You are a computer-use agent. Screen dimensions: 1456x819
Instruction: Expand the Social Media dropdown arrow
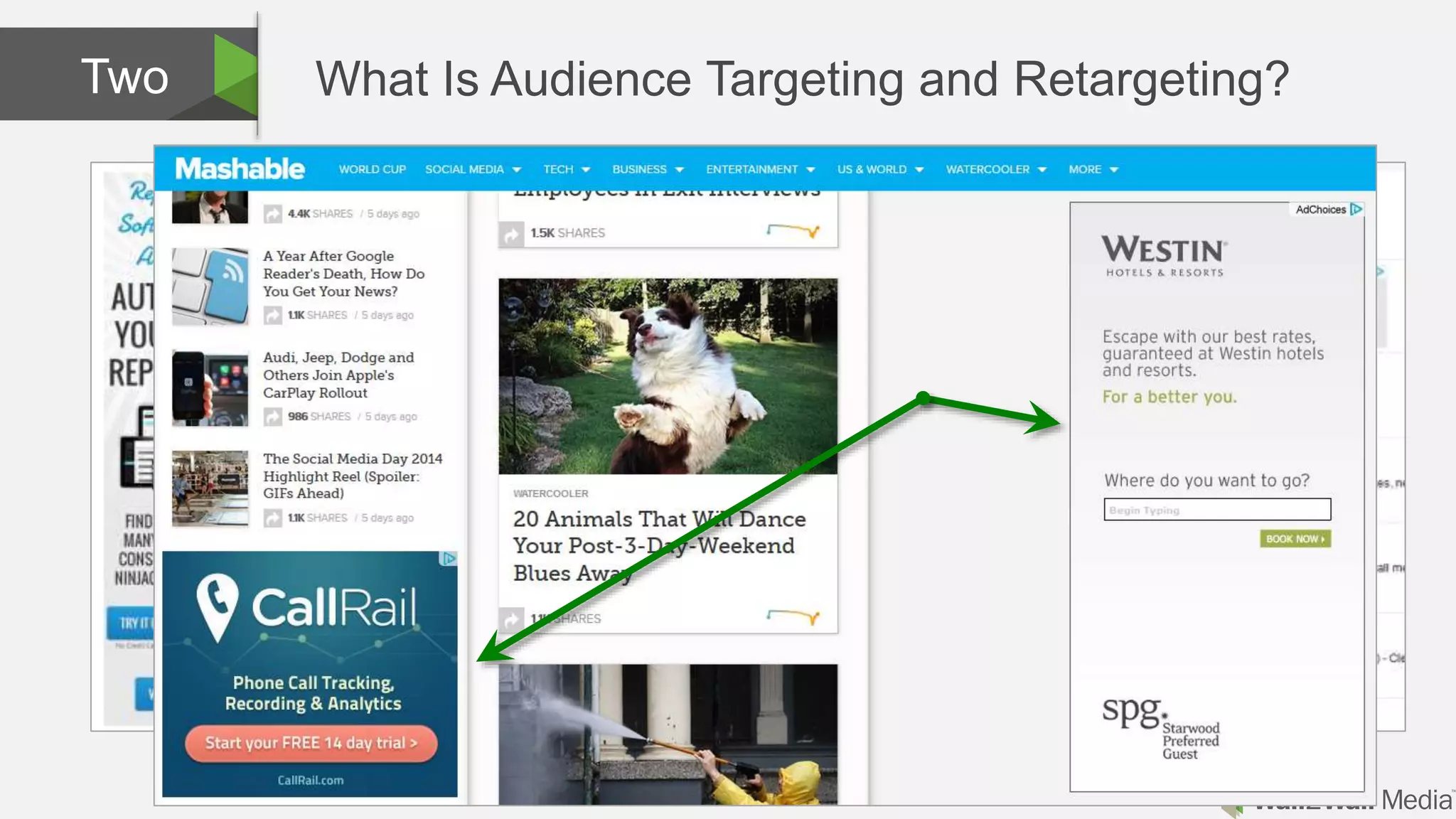(517, 170)
